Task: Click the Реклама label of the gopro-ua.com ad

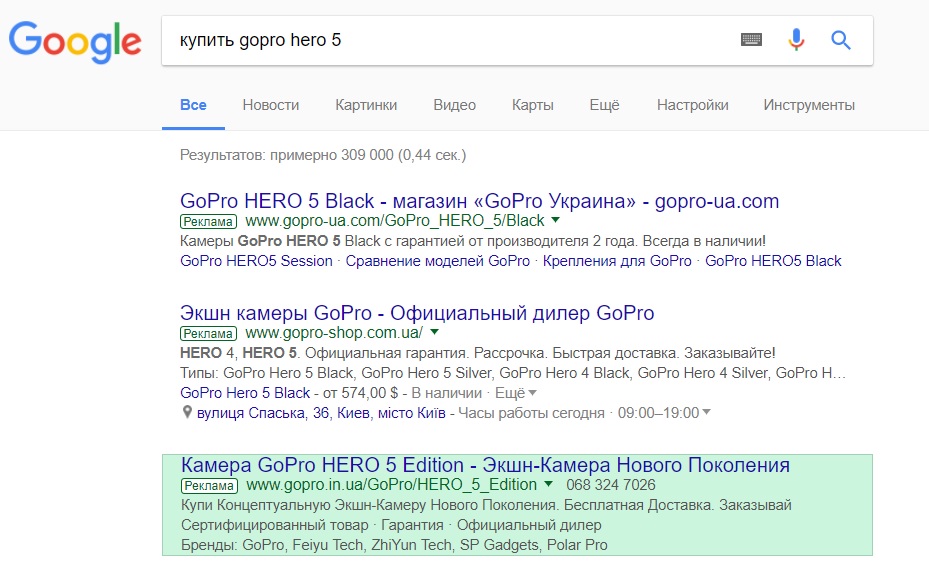Action: [x=209, y=222]
